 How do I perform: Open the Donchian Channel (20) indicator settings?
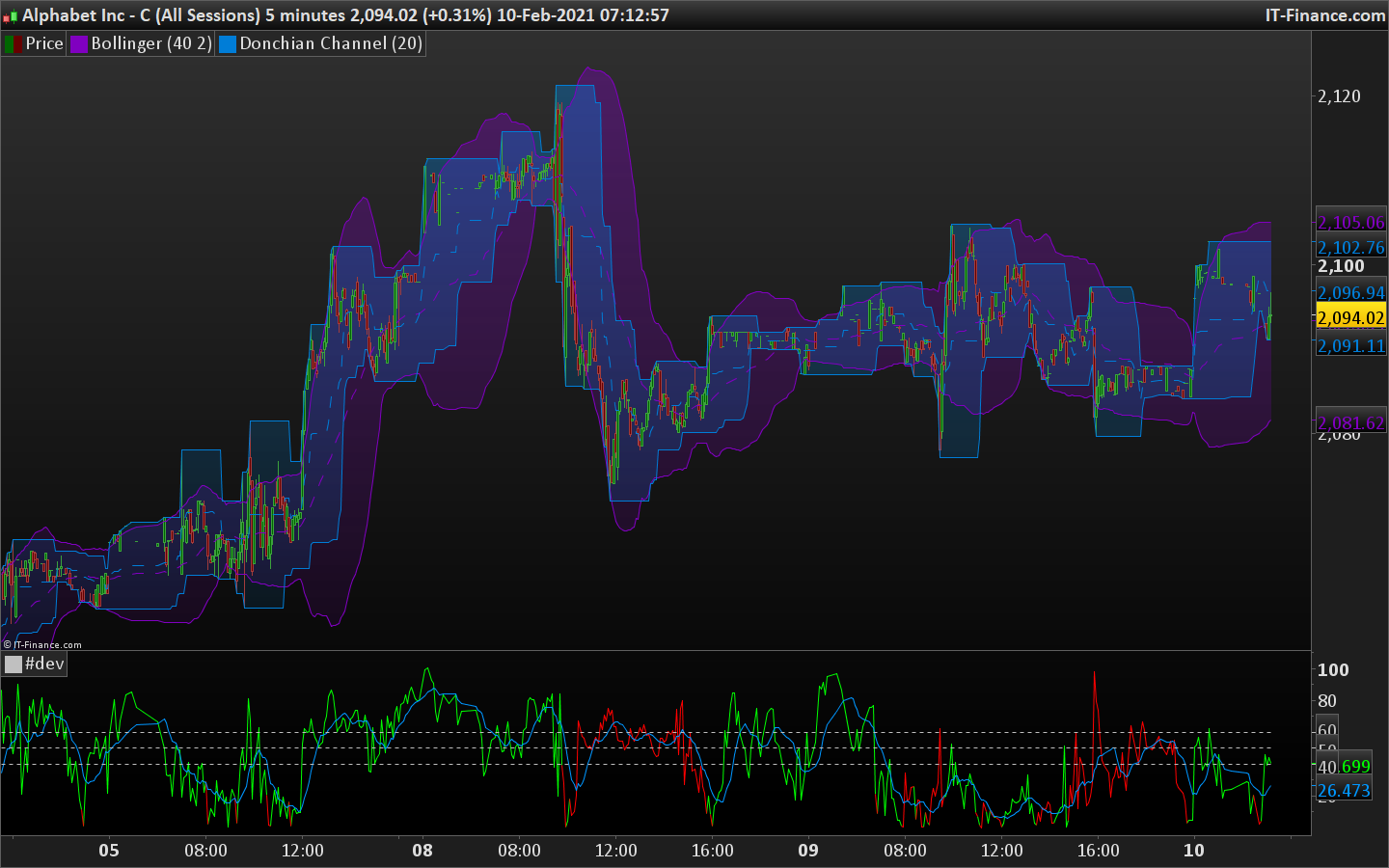[331, 43]
